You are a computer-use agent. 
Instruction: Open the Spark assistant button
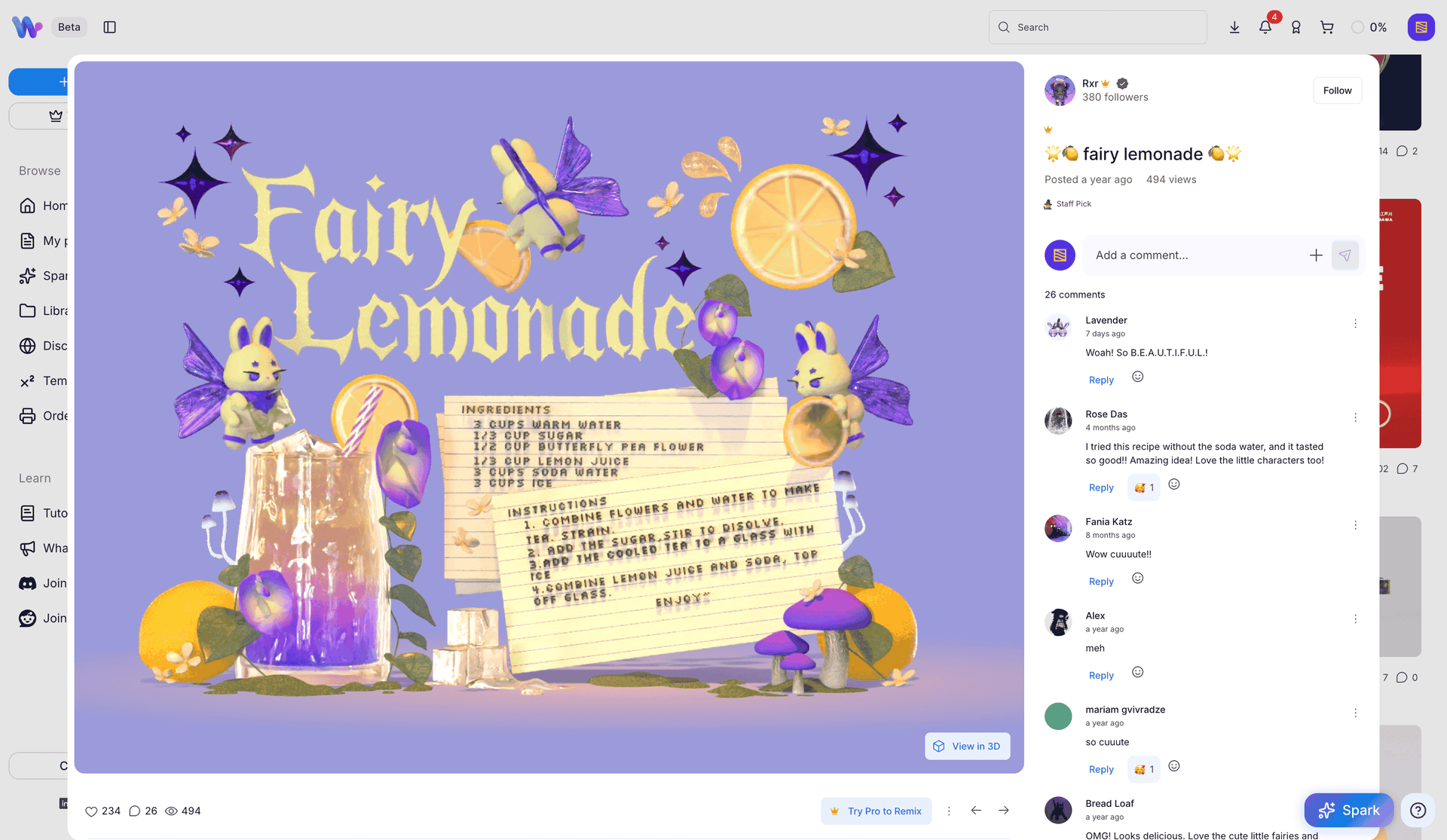pos(1349,811)
